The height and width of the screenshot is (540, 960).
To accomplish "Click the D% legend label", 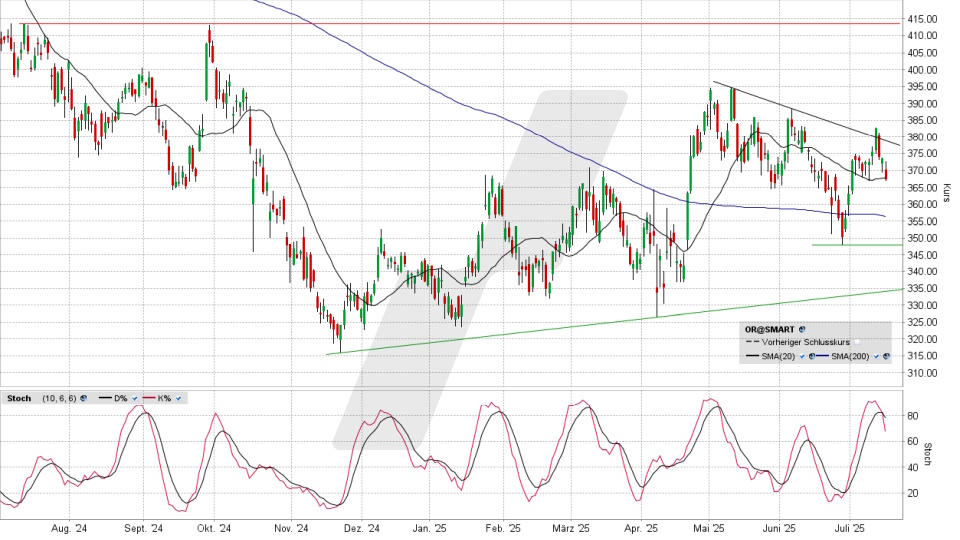I will pyautogui.click(x=121, y=399).
